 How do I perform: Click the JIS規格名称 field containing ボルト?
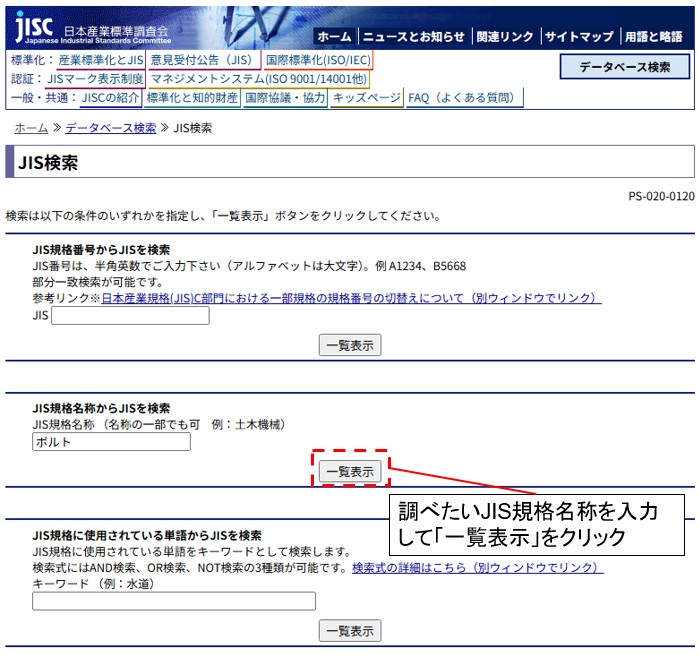(x=111, y=442)
